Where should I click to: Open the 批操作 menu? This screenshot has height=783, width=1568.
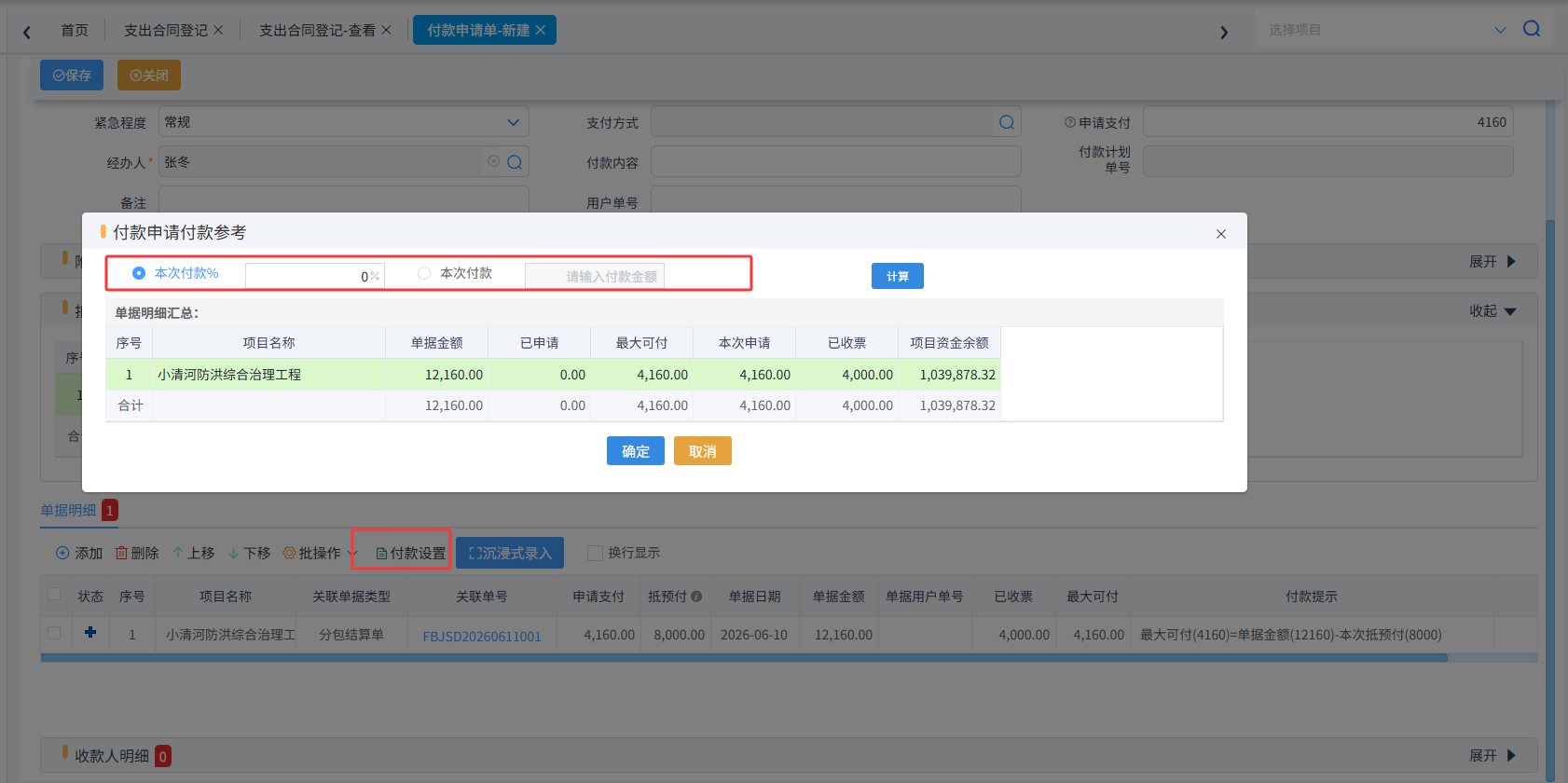(x=320, y=553)
